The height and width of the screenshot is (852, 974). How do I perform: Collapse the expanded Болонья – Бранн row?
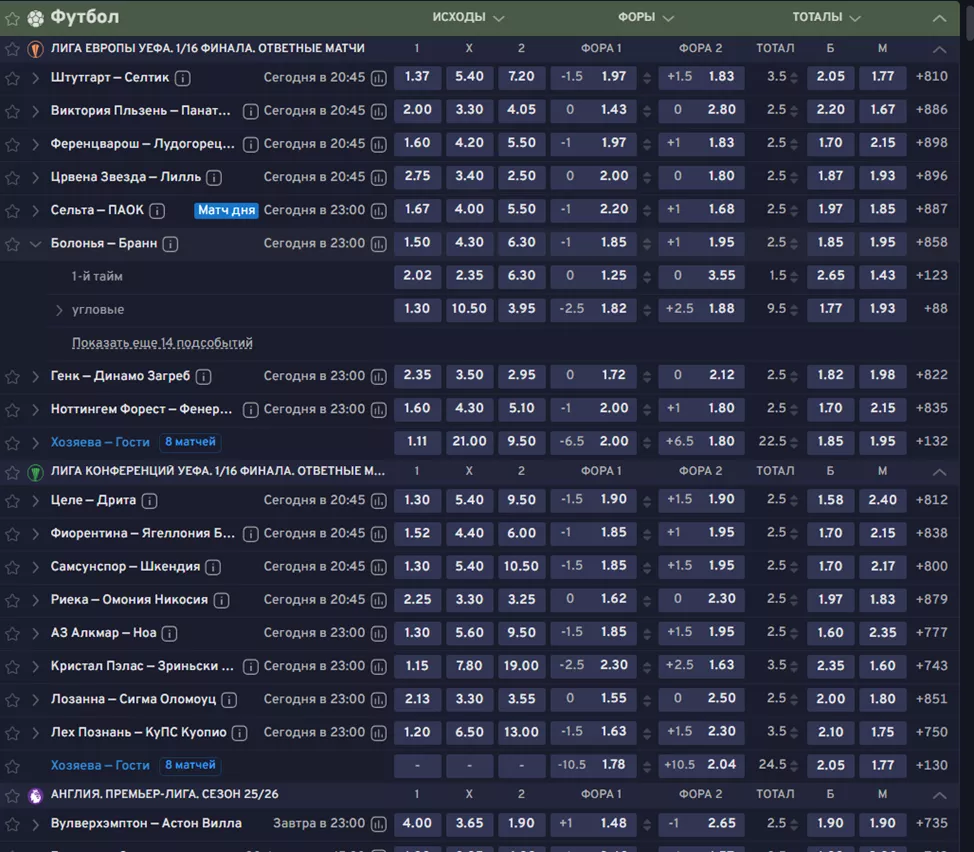[x=36, y=243]
